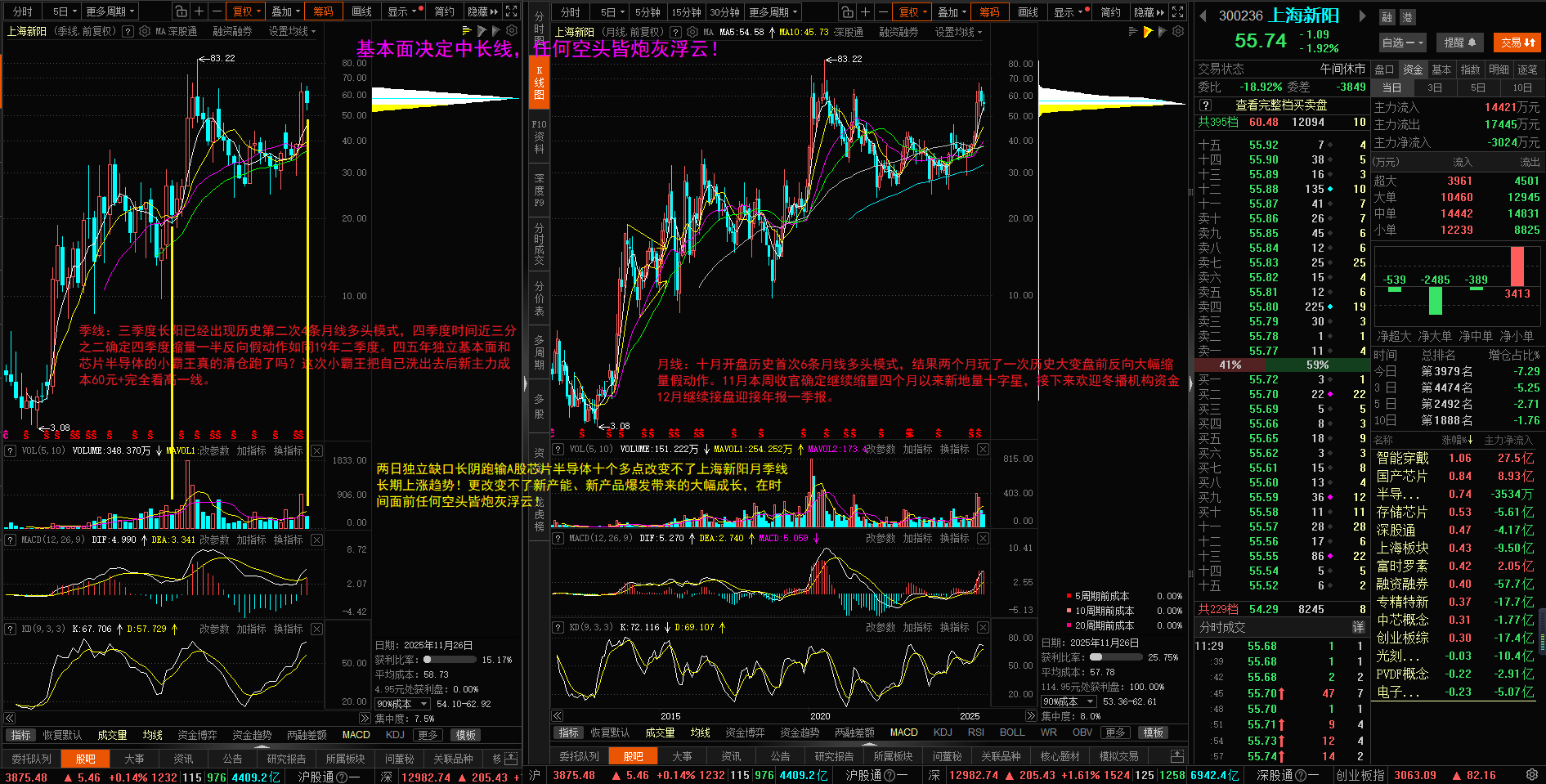Open 查看完整档买卖盘 link
The height and width of the screenshot is (784, 1546).
(x=1281, y=105)
